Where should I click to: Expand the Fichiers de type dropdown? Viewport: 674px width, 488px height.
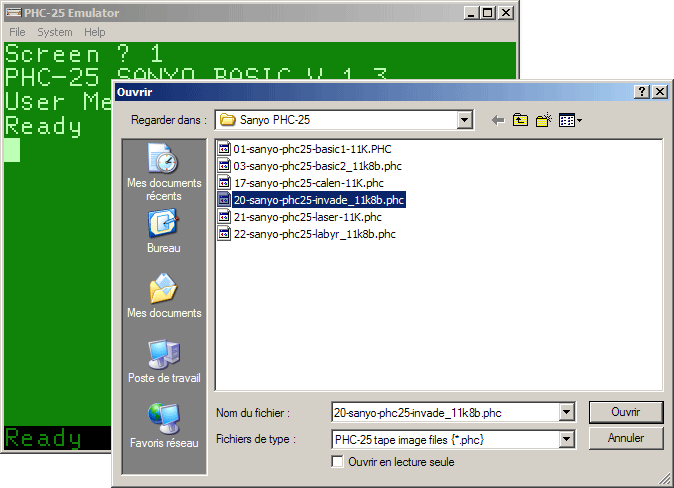567,439
